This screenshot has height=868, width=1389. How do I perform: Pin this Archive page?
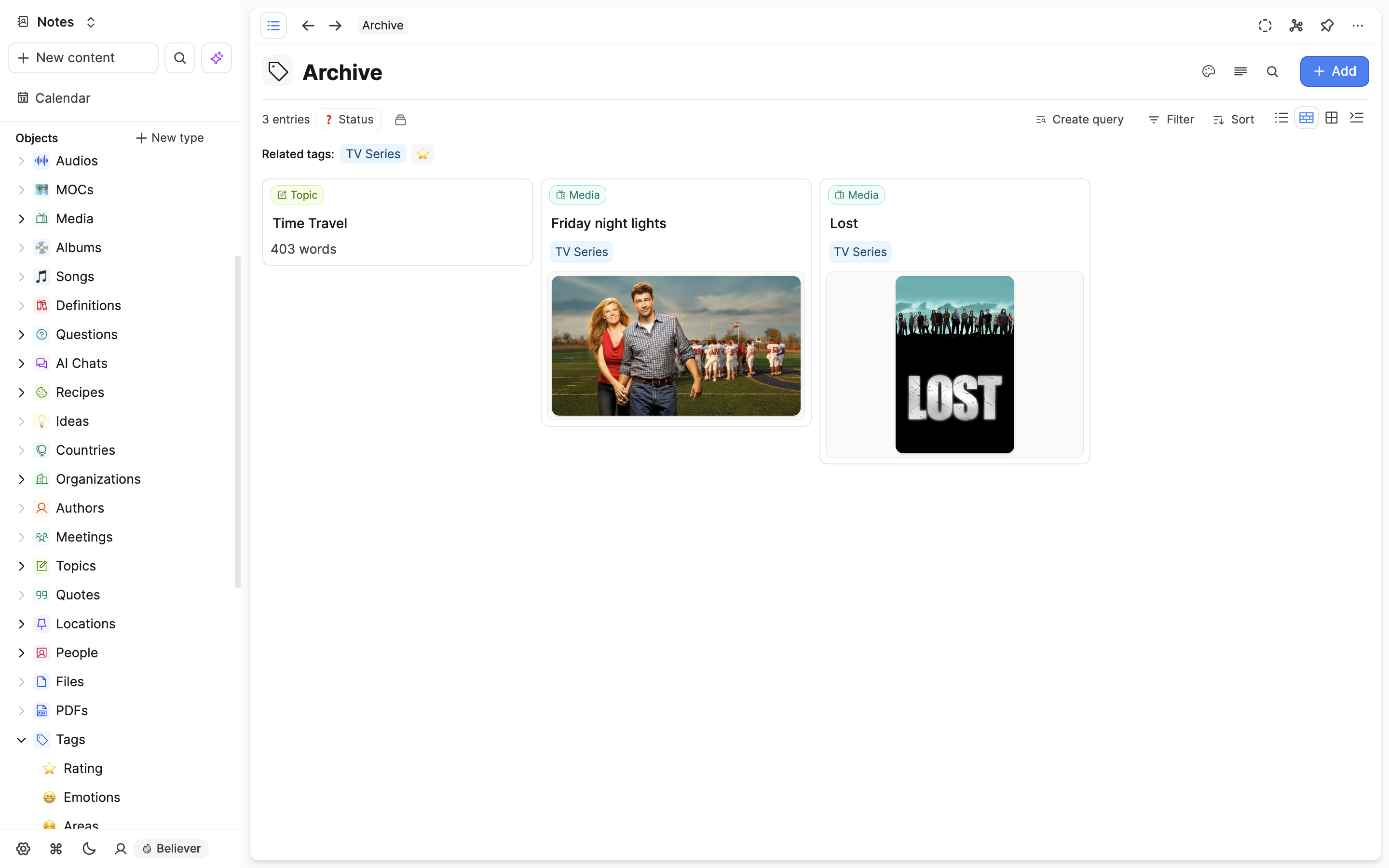[1327, 25]
